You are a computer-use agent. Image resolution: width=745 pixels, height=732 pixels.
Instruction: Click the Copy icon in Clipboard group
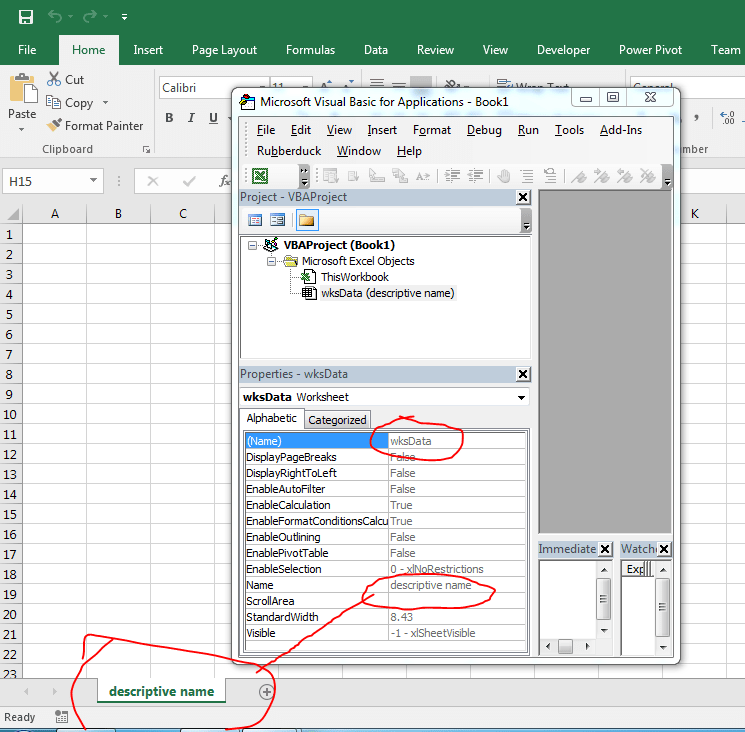click(x=53, y=102)
